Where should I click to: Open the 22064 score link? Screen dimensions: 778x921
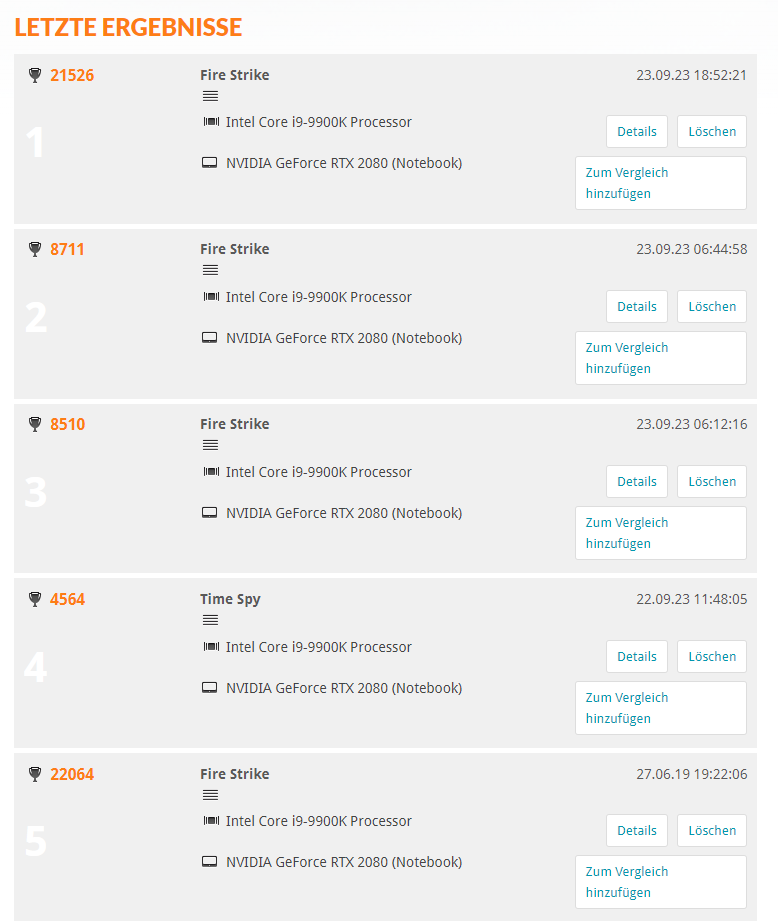pyautogui.click(x=72, y=774)
